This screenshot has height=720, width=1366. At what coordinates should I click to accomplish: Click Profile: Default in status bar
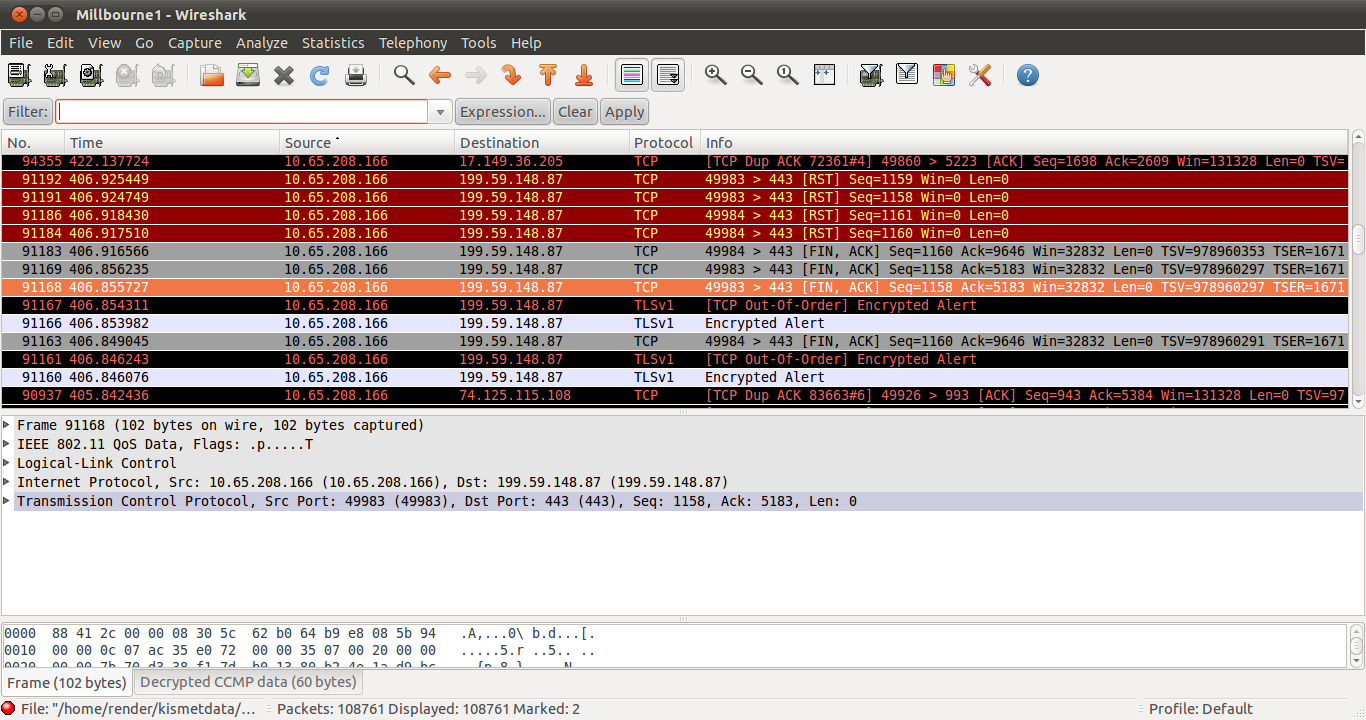[1200, 709]
